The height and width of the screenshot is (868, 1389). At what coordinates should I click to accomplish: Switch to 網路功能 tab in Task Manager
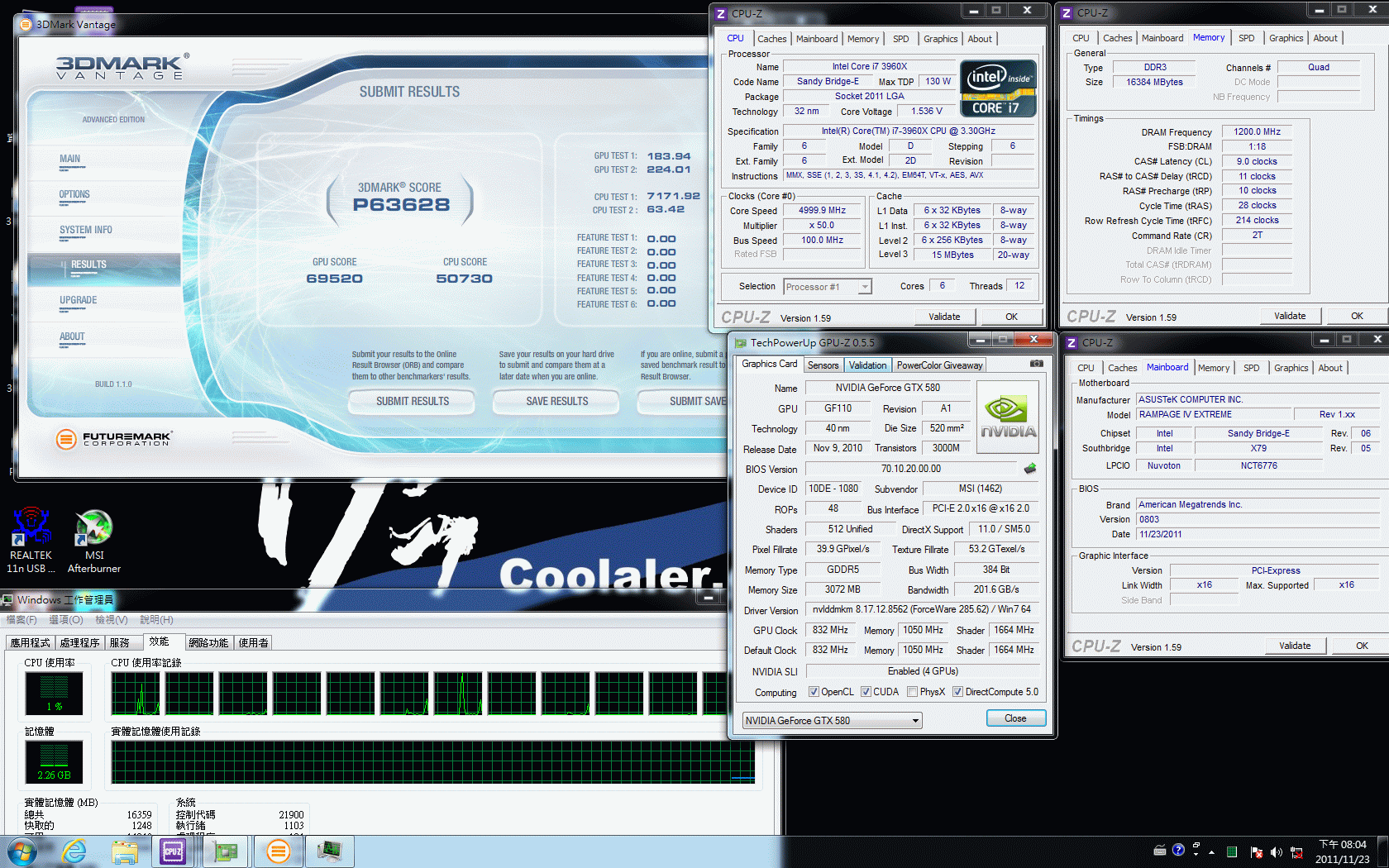208,643
